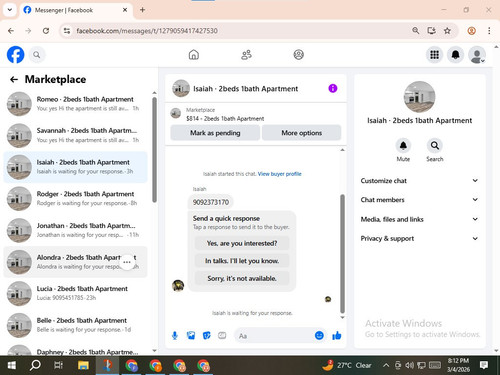Send a thumbs-up like

[x=337, y=335]
